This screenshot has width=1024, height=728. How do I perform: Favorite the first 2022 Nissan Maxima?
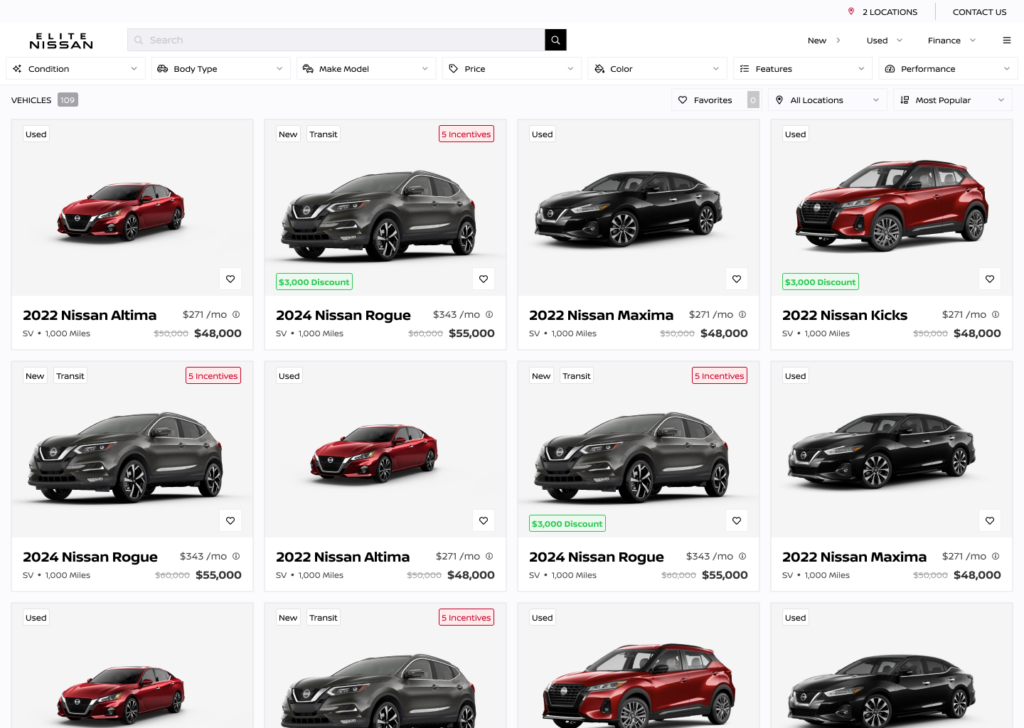click(737, 279)
